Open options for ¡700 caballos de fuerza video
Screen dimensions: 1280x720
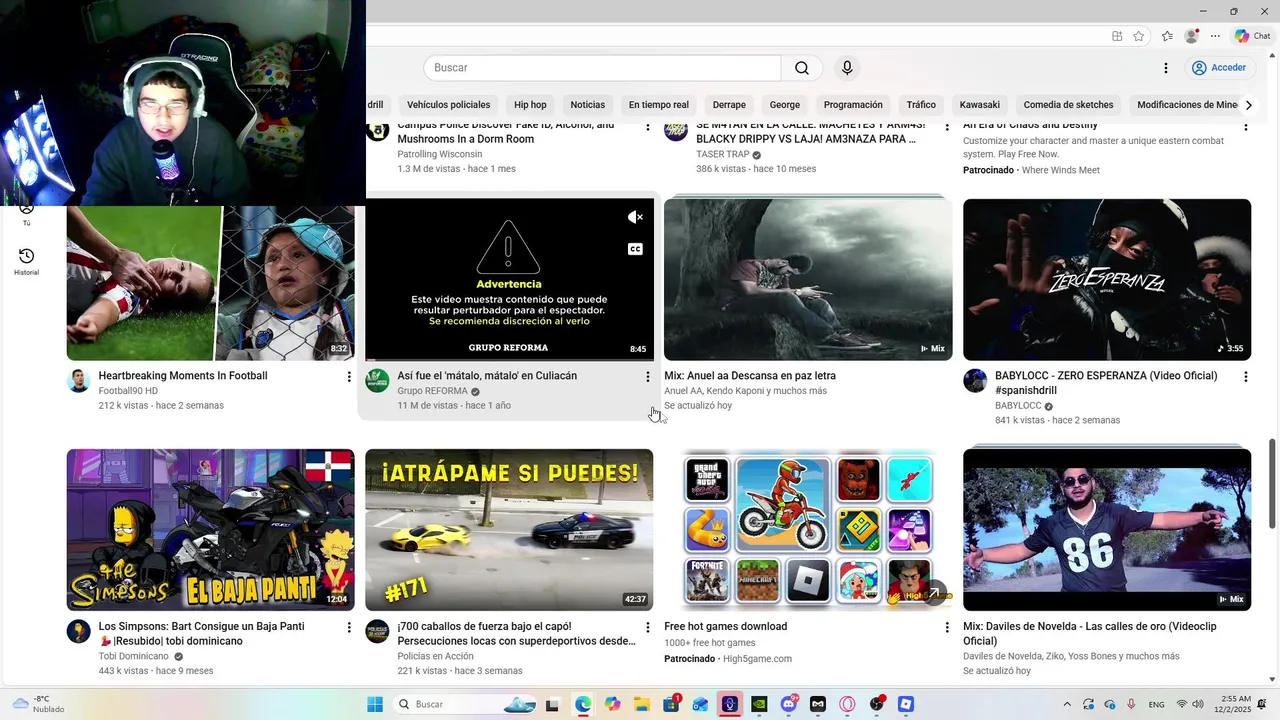[647, 627]
